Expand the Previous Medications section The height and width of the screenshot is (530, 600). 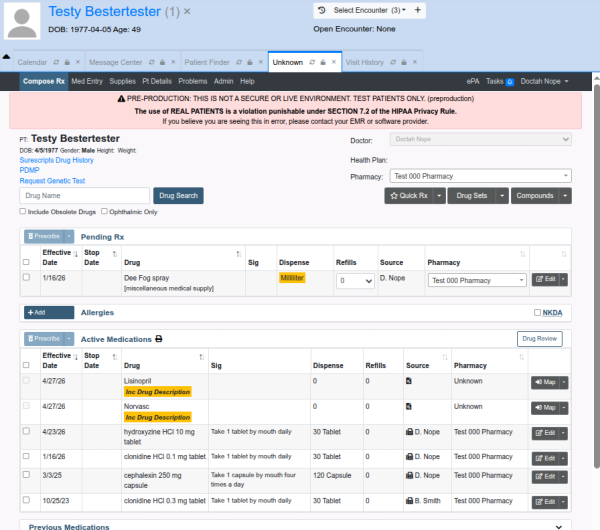click(x=556, y=525)
